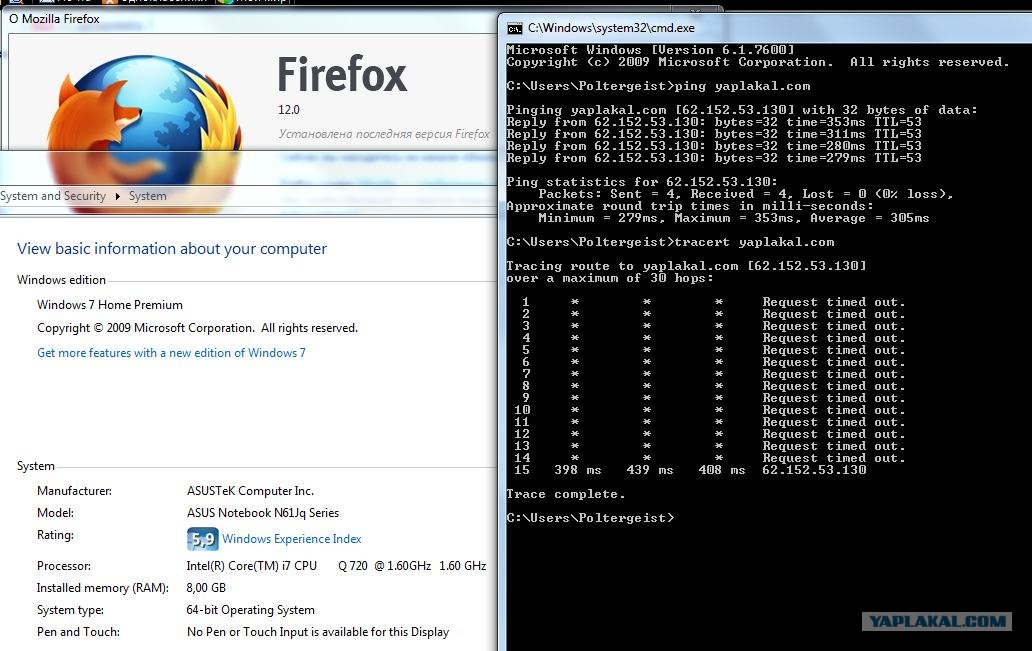
Task: Click the 'Approximate round trip times in milli-seconds:' line
Action: tap(690, 206)
